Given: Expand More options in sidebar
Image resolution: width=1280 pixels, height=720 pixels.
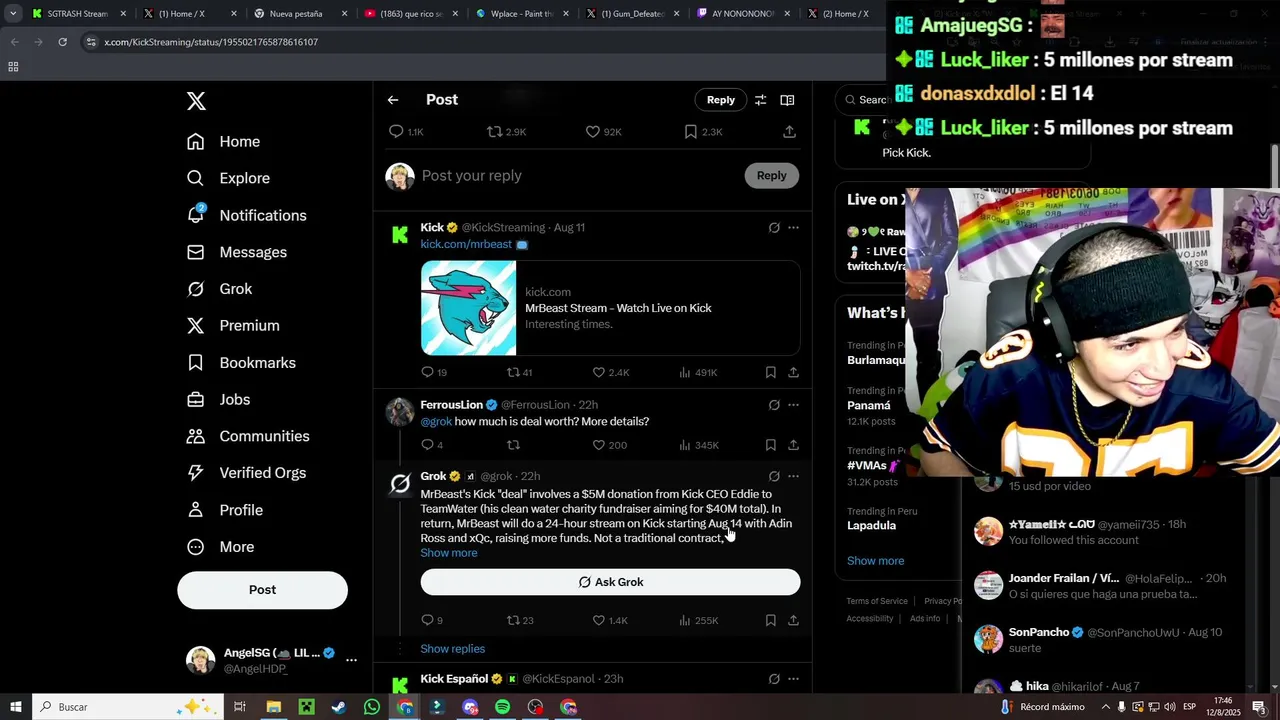Looking at the screenshot, I should click(221, 547).
